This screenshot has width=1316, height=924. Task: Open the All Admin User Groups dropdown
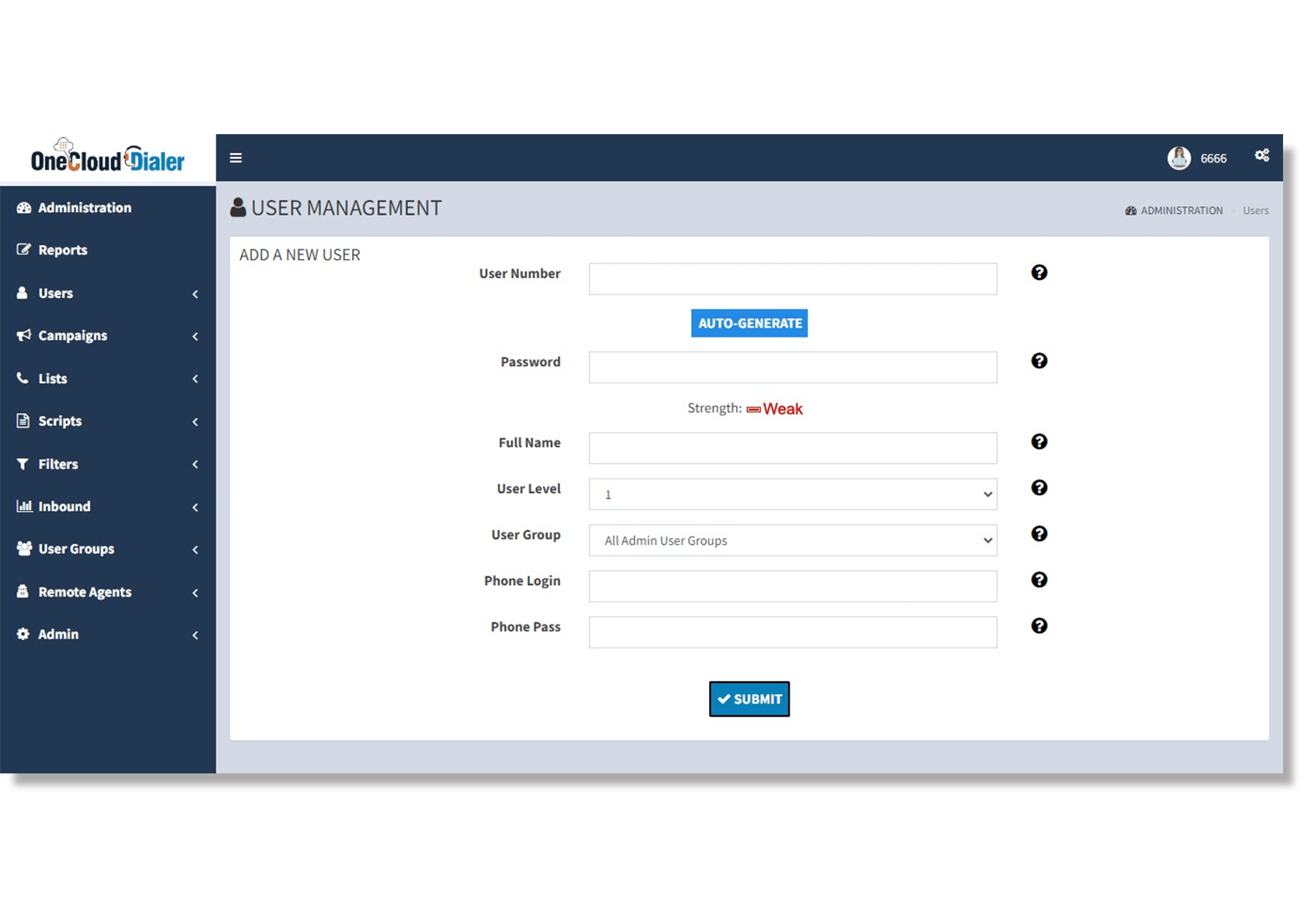point(791,540)
